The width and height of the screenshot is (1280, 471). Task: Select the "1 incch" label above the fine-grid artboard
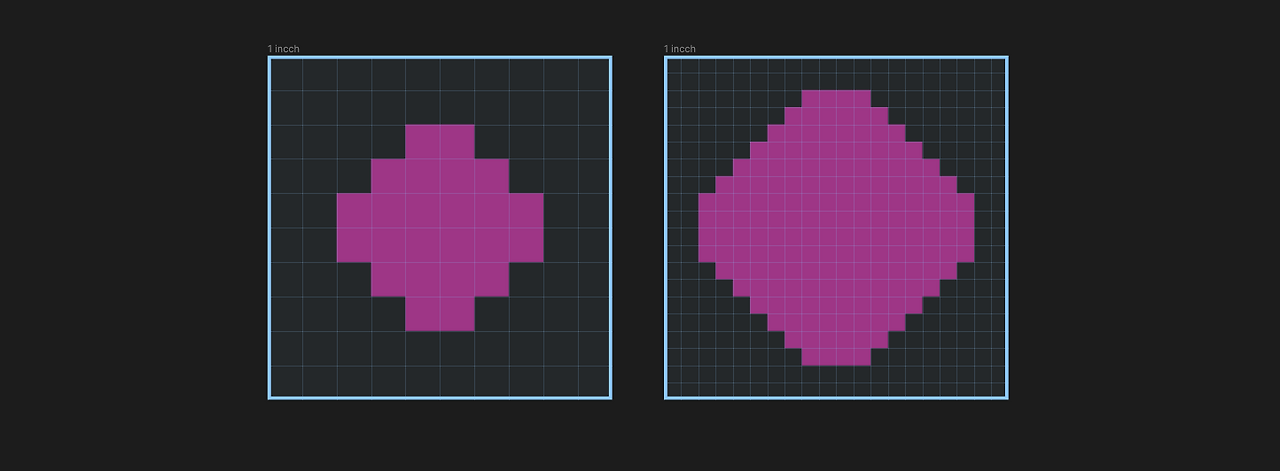(x=680, y=49)
